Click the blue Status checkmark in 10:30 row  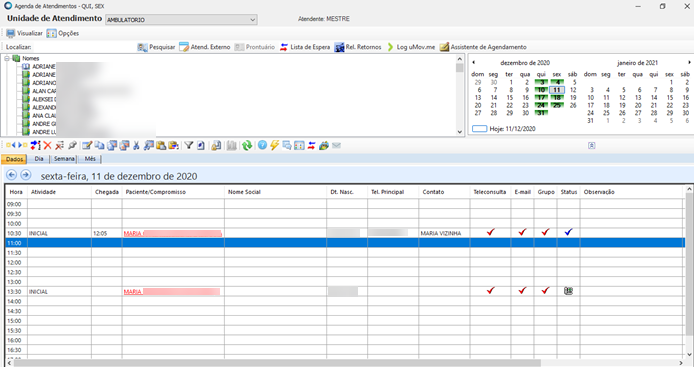pos(568,232)
